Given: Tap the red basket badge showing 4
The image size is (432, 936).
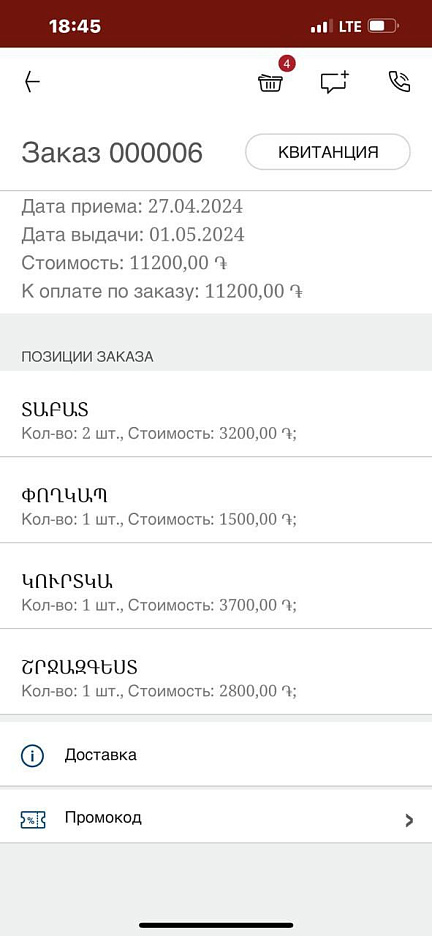Looking at the screenshot, I should 288,63.
